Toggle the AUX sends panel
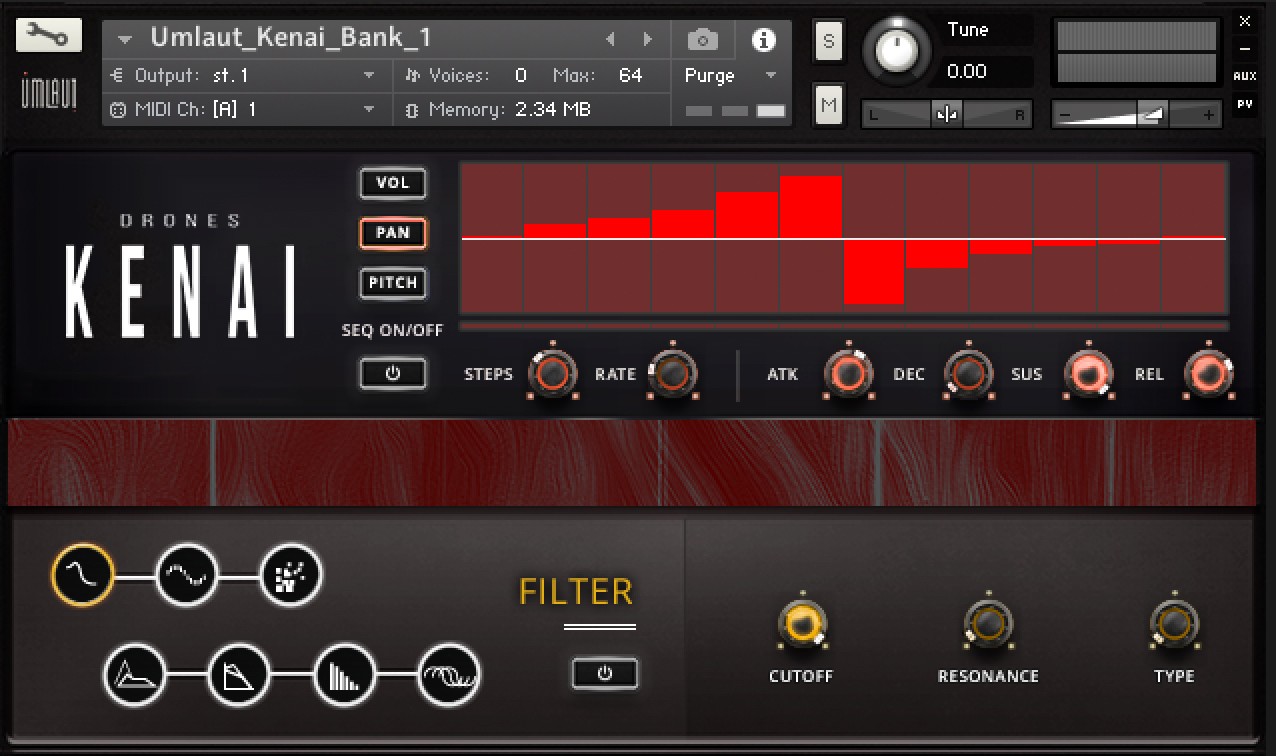The image size is (1276, 756). (x=1245, y=77)
